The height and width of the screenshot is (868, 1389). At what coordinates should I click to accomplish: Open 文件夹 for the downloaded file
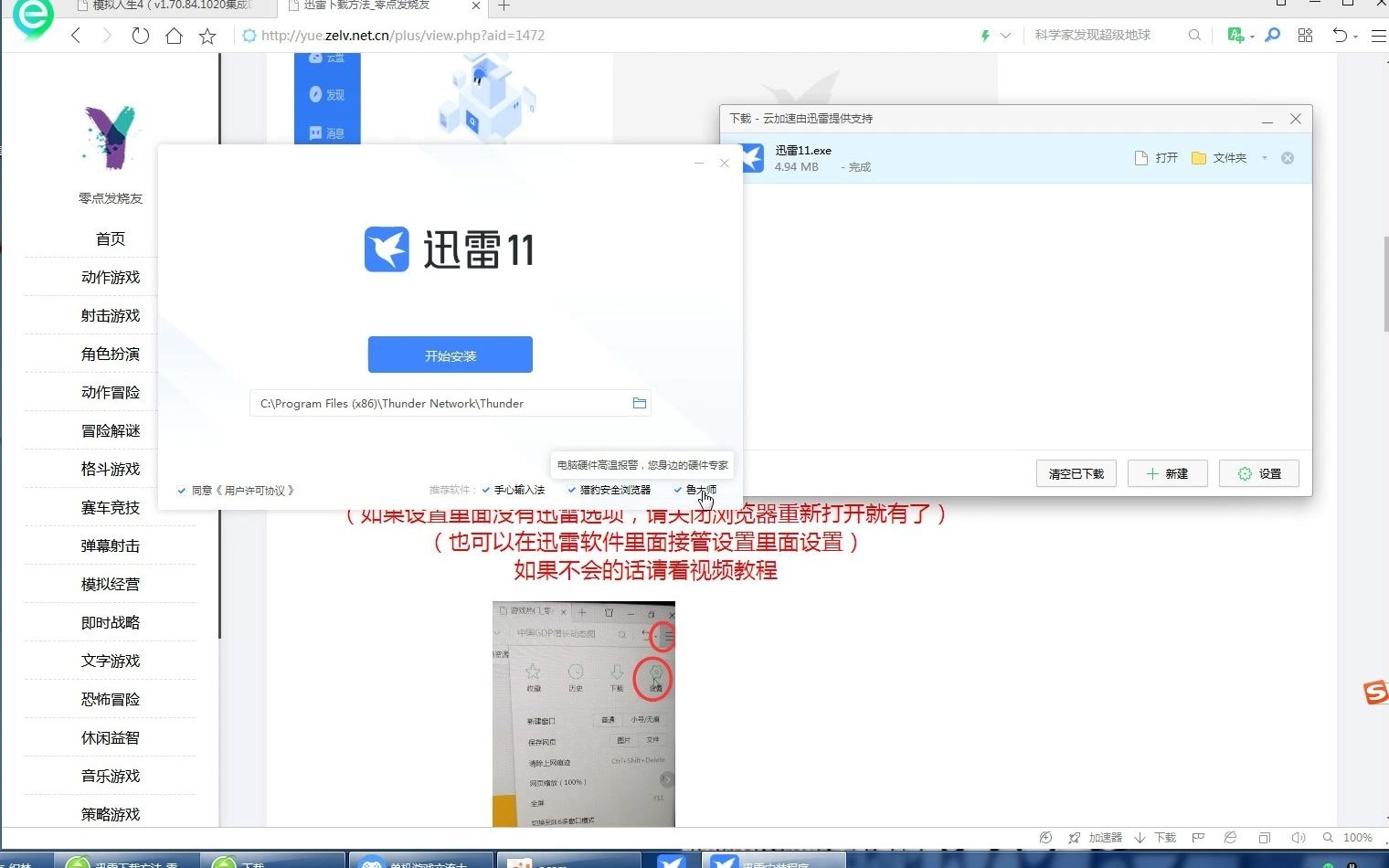(x=1219, y=158)
